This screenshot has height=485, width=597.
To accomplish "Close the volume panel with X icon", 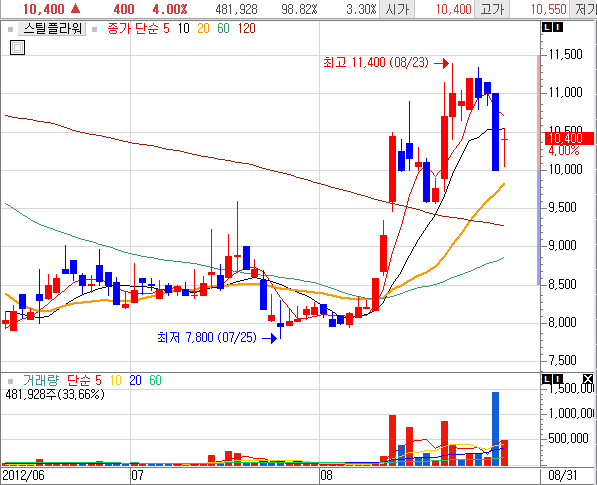I will pyautogui.click(x=588, y=379).
